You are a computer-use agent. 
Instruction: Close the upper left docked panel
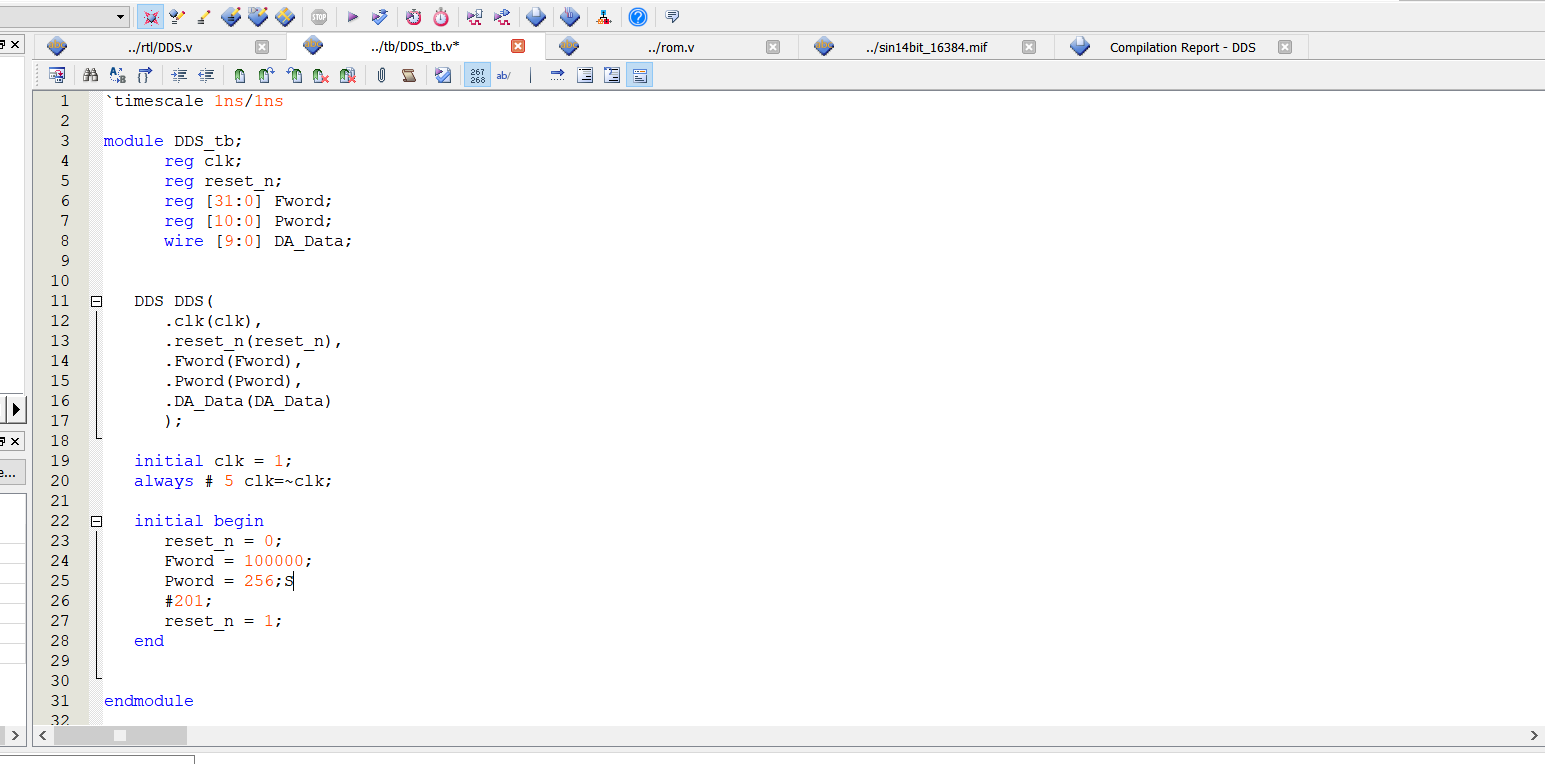click(15, 45)
